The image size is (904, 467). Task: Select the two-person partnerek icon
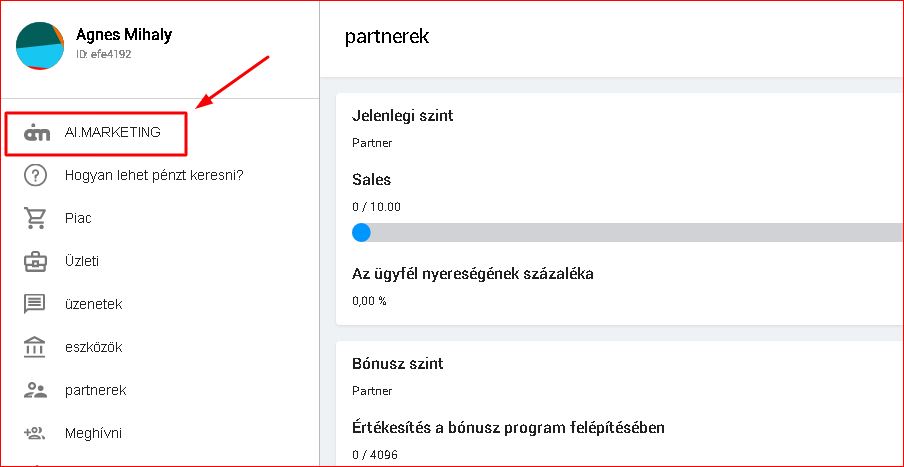(36, 390)
